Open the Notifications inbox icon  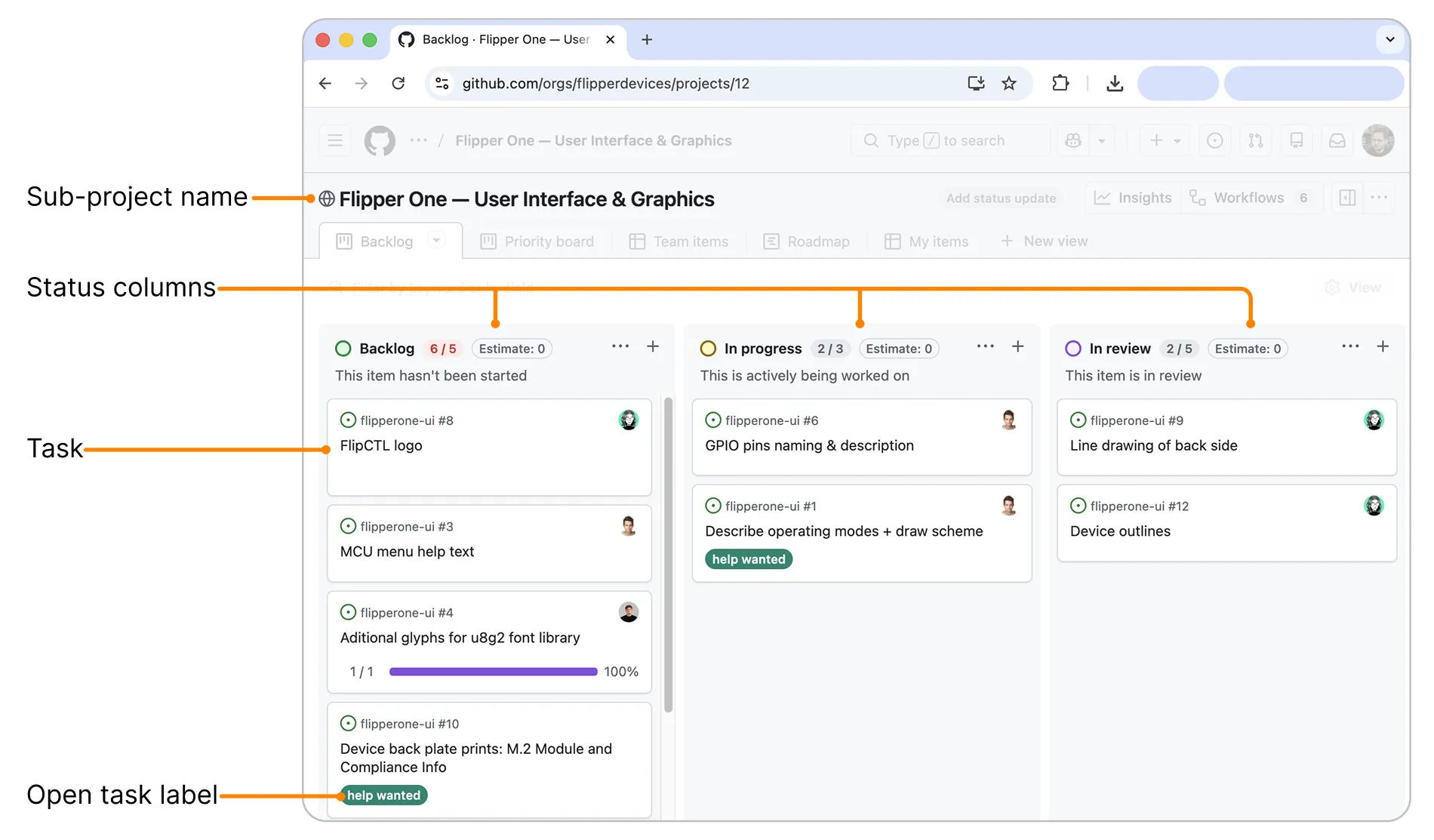coord(1337,140)
